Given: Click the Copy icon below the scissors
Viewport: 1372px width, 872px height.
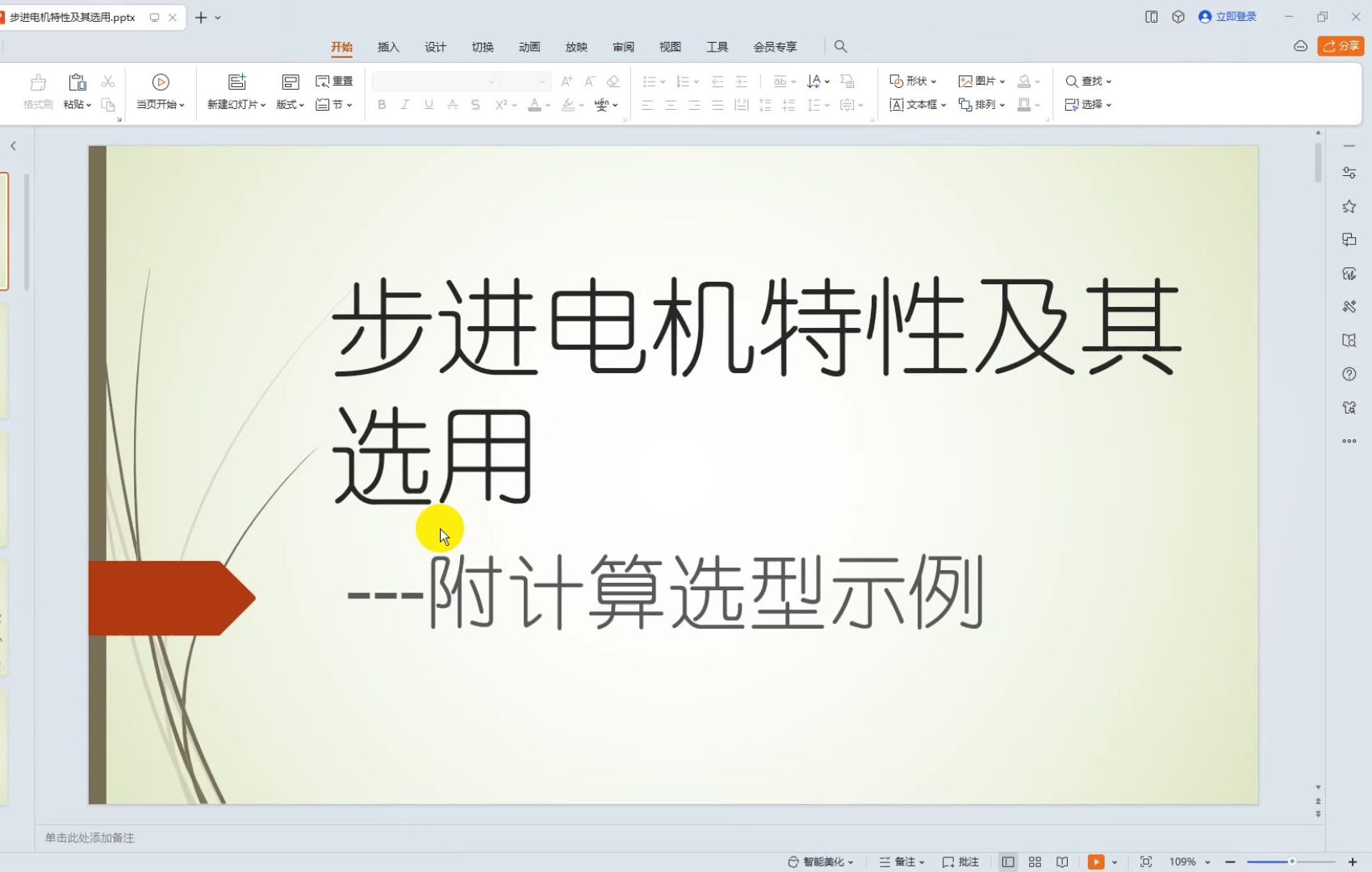Looking at the screenshot, I should [x=108, y=105].
